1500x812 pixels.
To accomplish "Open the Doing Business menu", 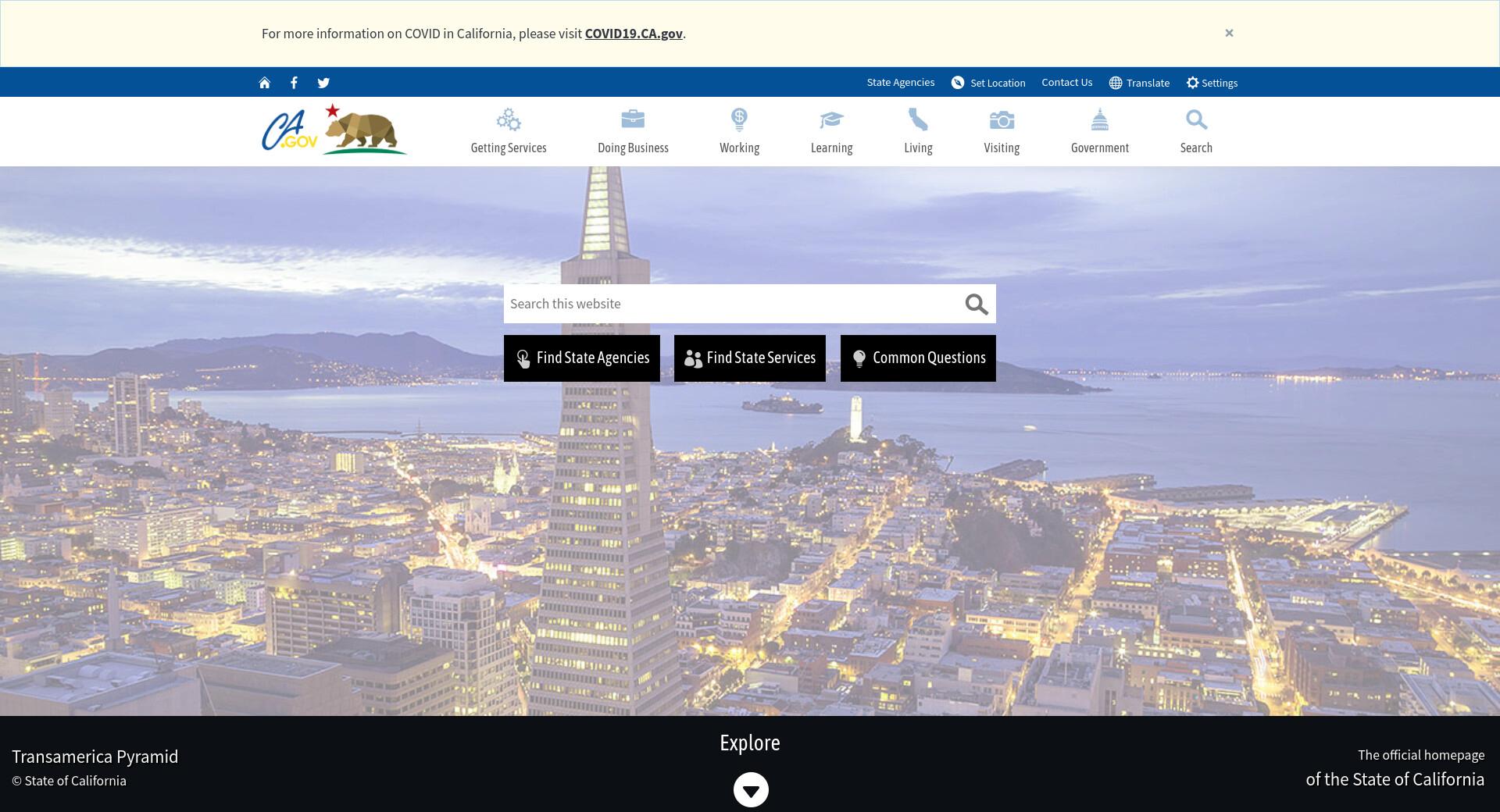I will coord(633,148).
